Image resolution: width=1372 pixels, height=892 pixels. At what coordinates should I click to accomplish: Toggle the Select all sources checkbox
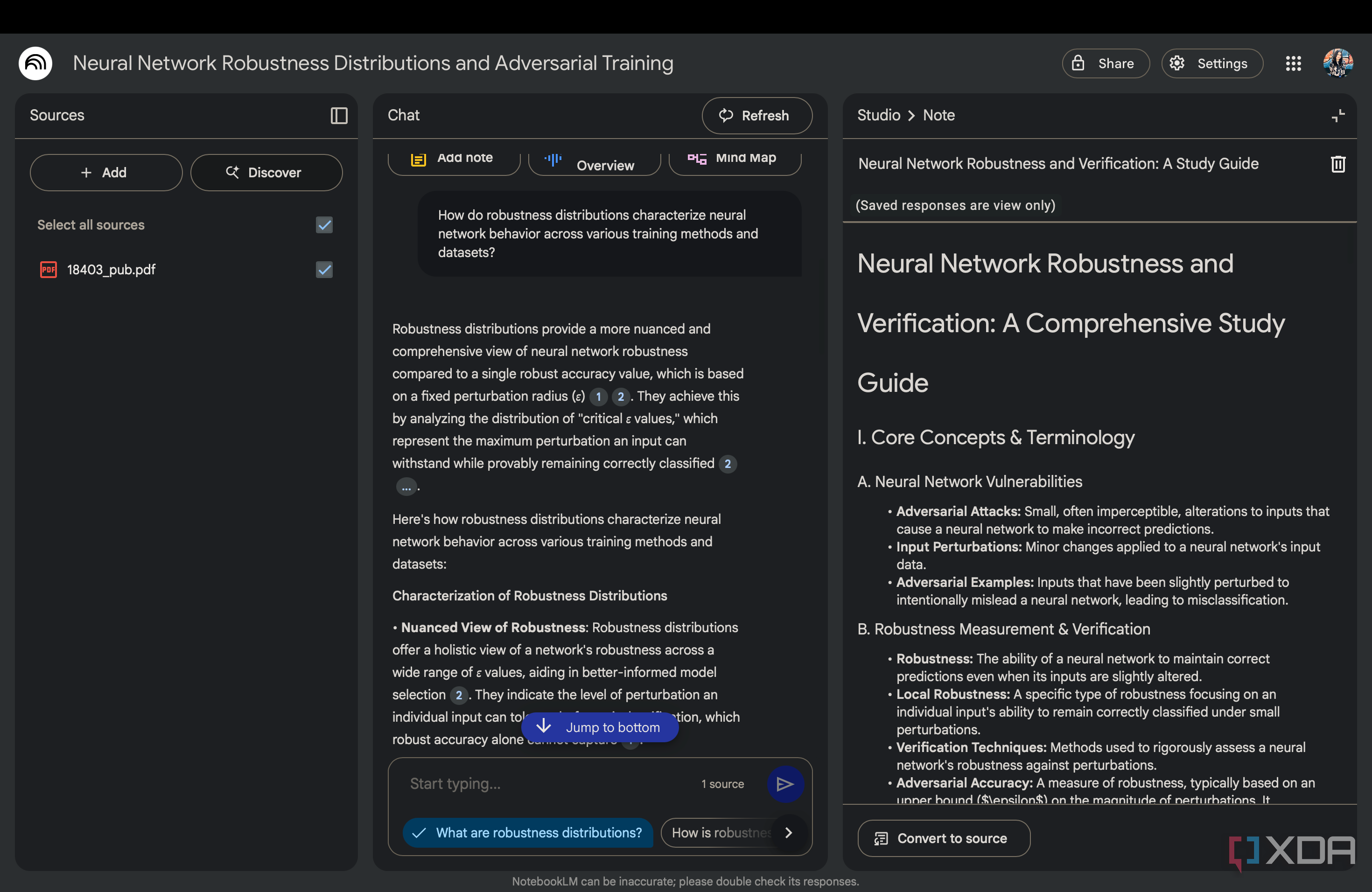[324, 225]
